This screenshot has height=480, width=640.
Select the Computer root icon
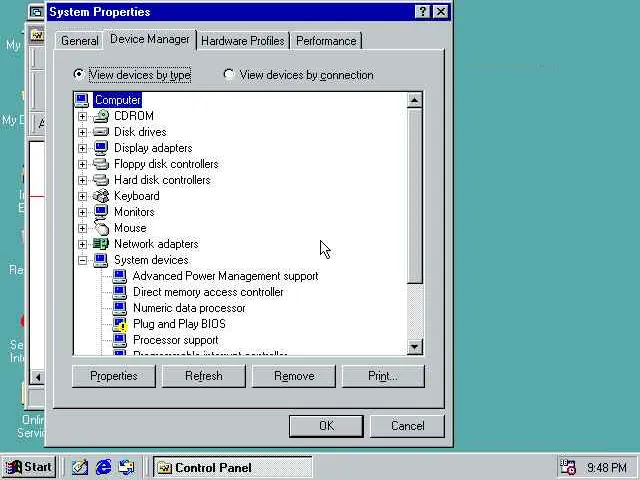click(82, 100)
